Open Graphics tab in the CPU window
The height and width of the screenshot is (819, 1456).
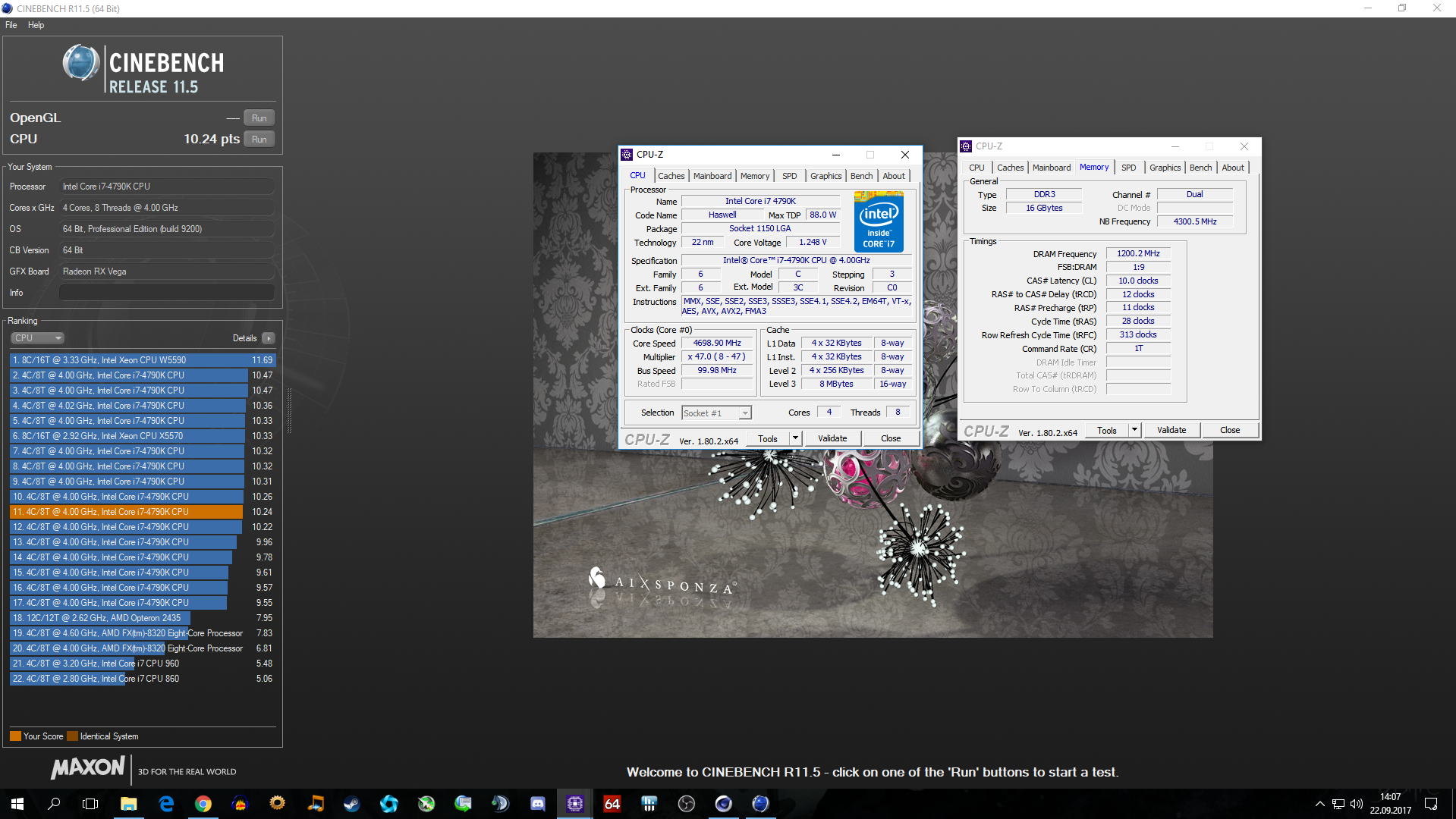[x=825, y=176]
